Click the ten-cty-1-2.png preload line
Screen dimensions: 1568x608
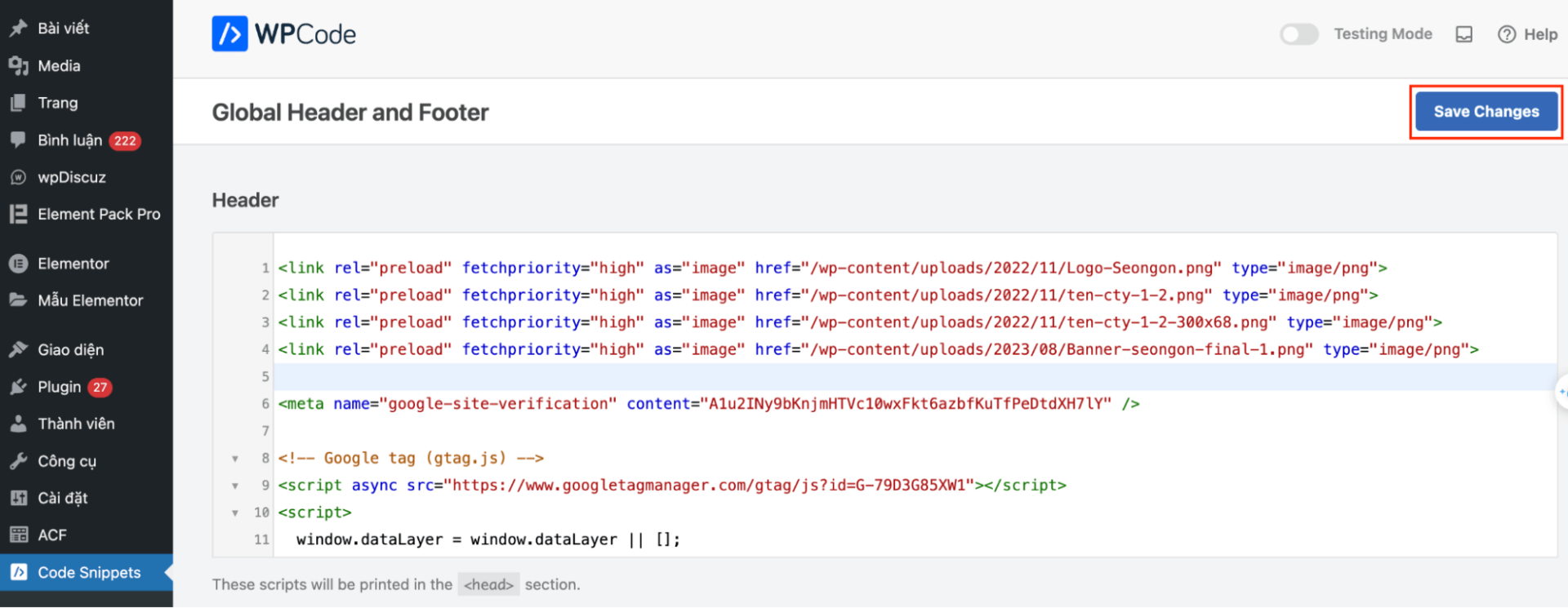pyautogui.click(x=827, y=295)
